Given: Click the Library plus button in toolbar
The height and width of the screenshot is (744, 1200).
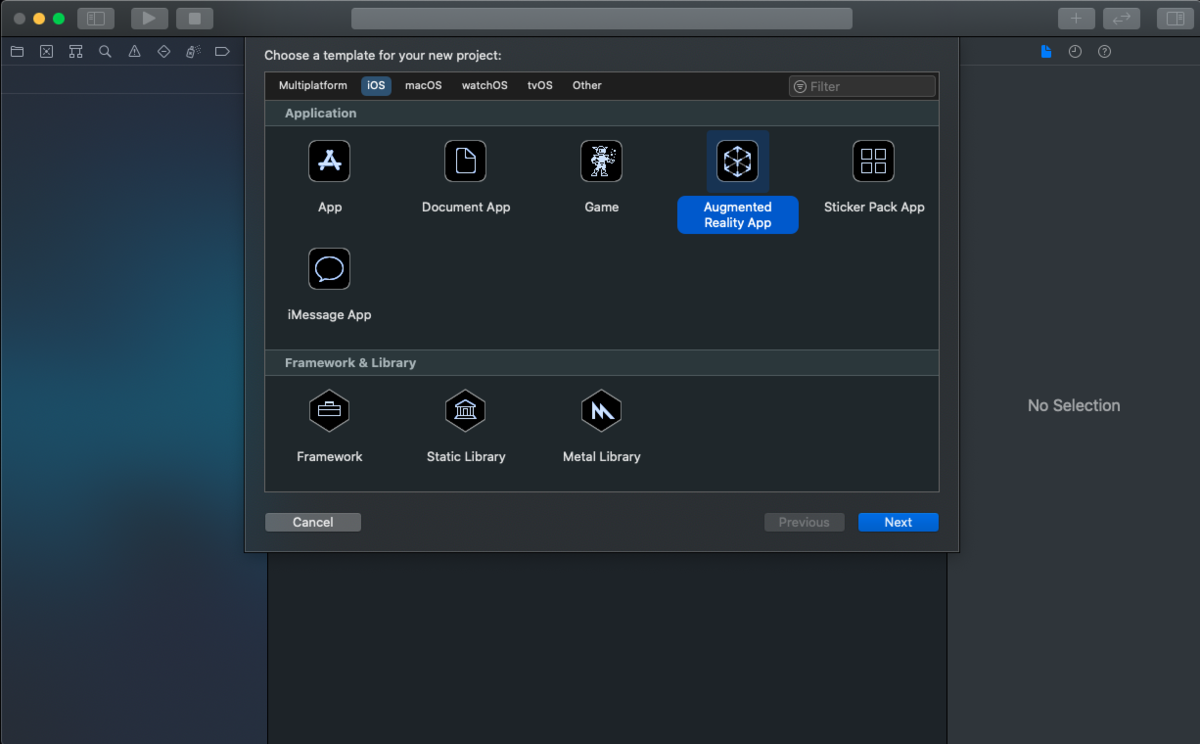Looking at the screenshot, I should pyautogui.click(x=1076, y=18).
